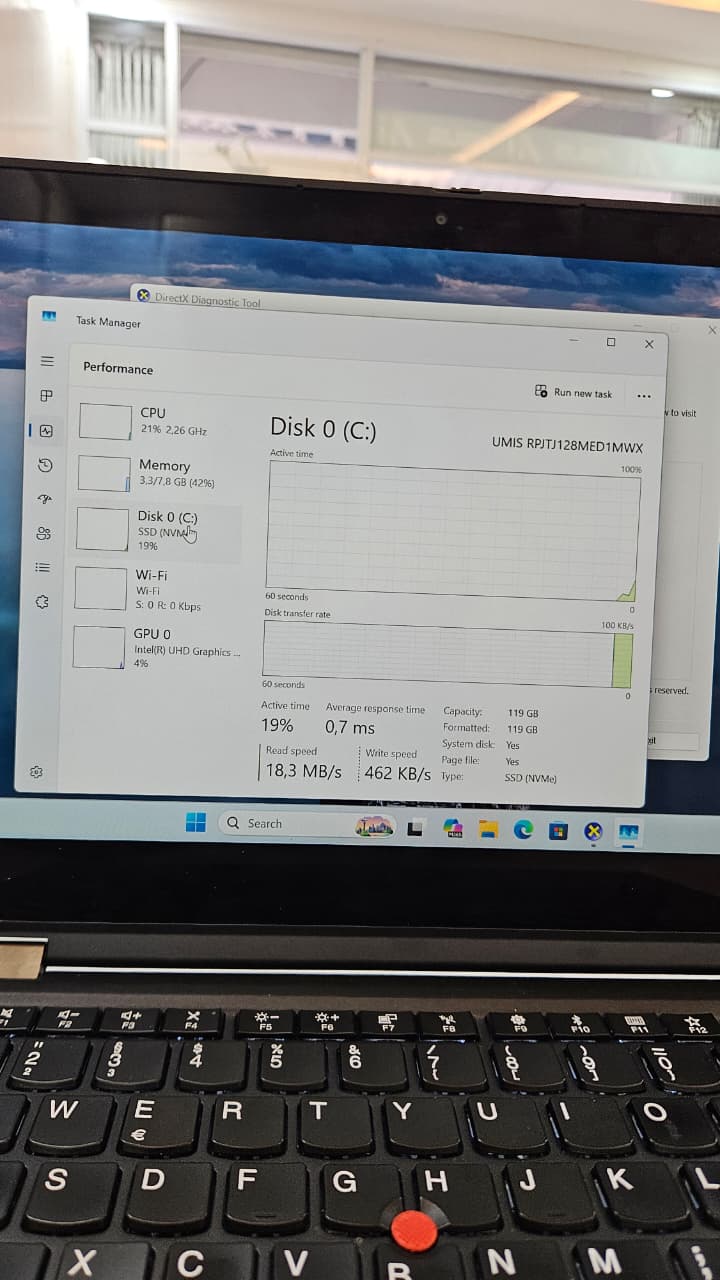The height and width of the screenshot is (1280, 720).
Task: Click the Task Manager title bar icon
Action: point(48,316)
